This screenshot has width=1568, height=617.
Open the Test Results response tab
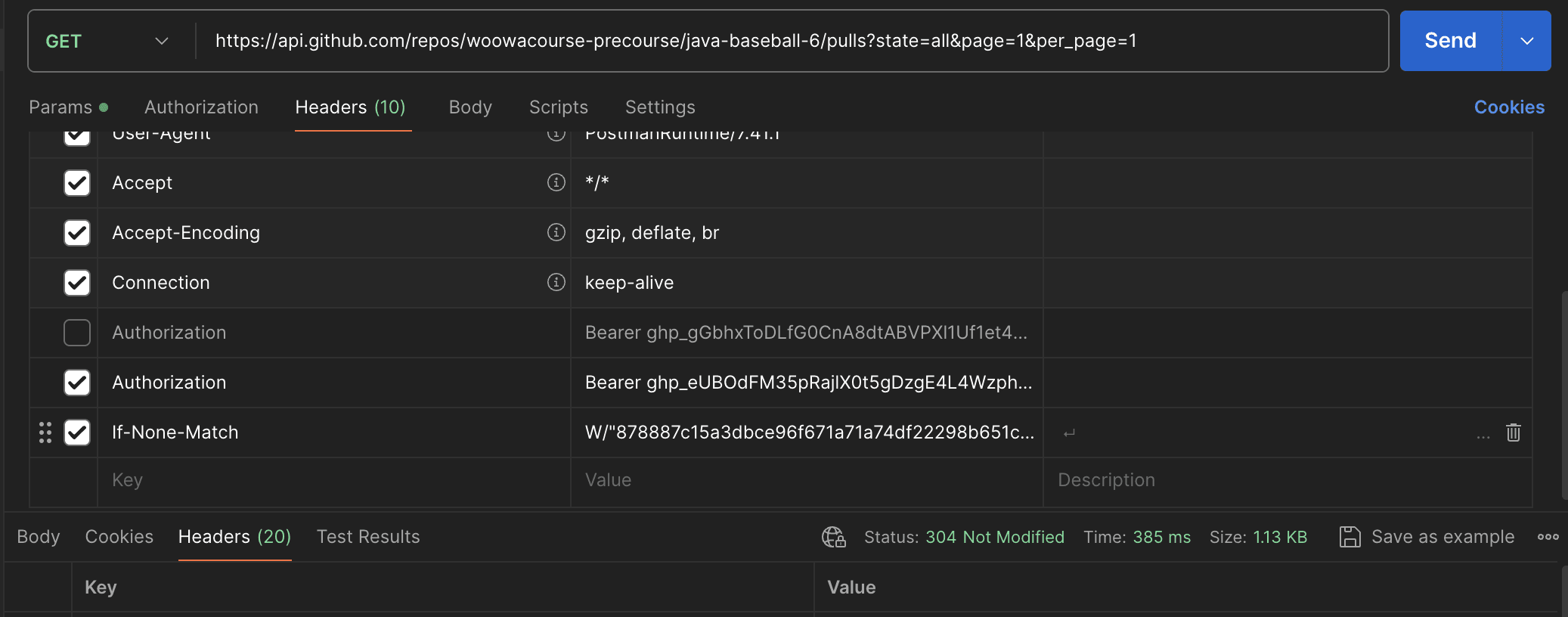[367, 537]
